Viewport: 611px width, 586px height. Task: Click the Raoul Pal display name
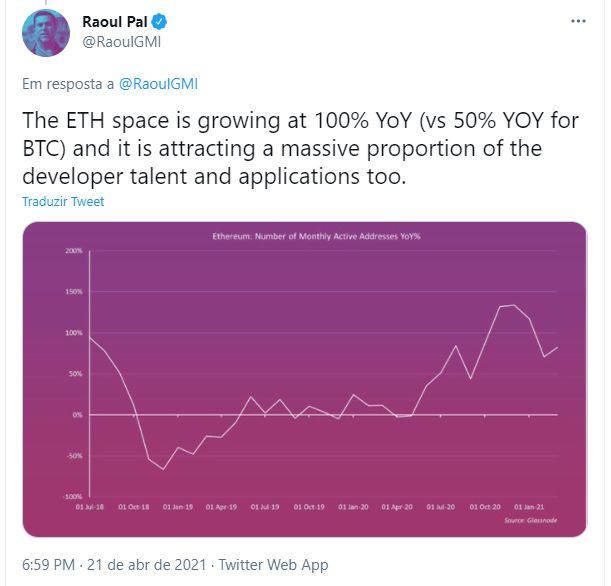coord(115,22)
